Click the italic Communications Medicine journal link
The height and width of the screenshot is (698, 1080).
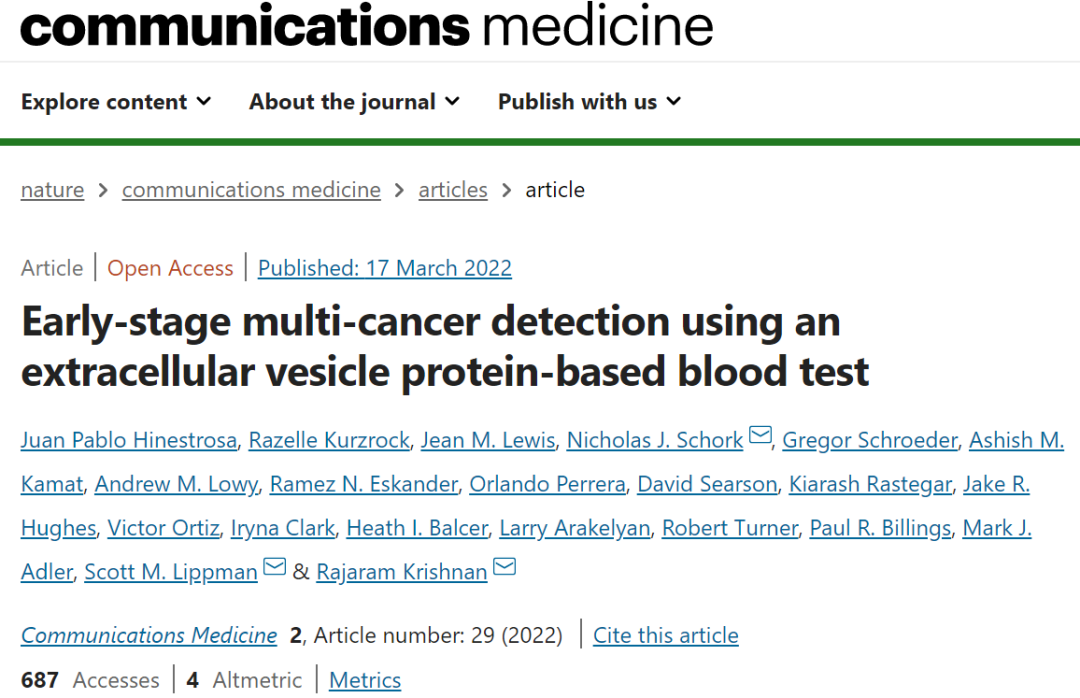tap(149, 635)
